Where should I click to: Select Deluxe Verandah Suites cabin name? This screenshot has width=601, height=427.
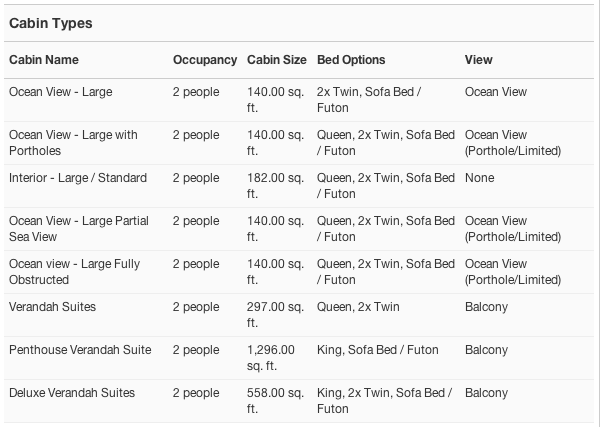(72, 393)
